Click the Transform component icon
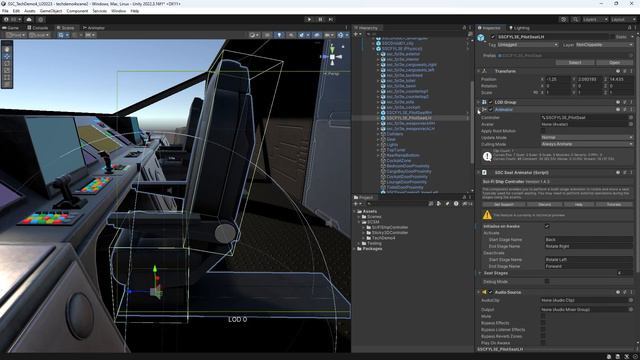Screen dimensions: 640x360 coord(484,71)
